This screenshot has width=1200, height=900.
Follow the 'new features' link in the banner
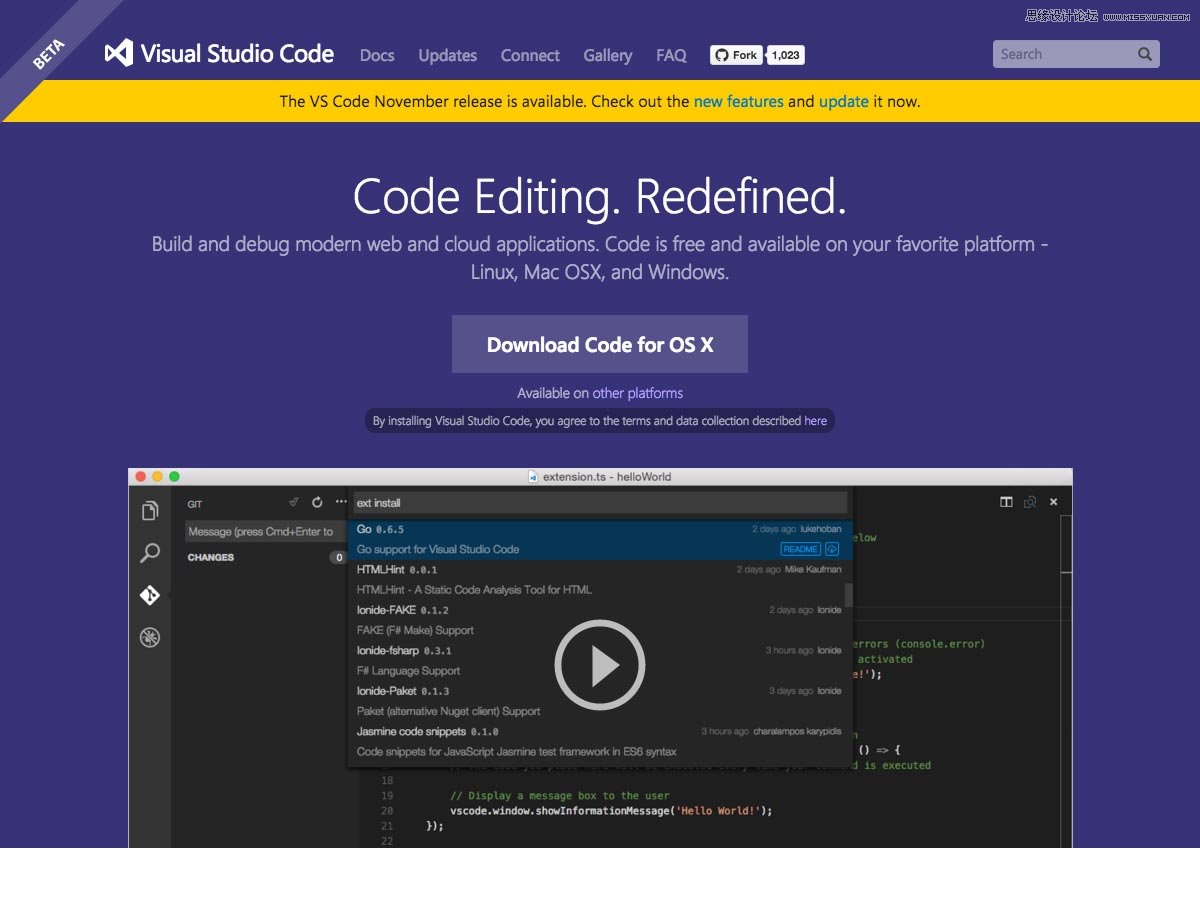(739, 101)
